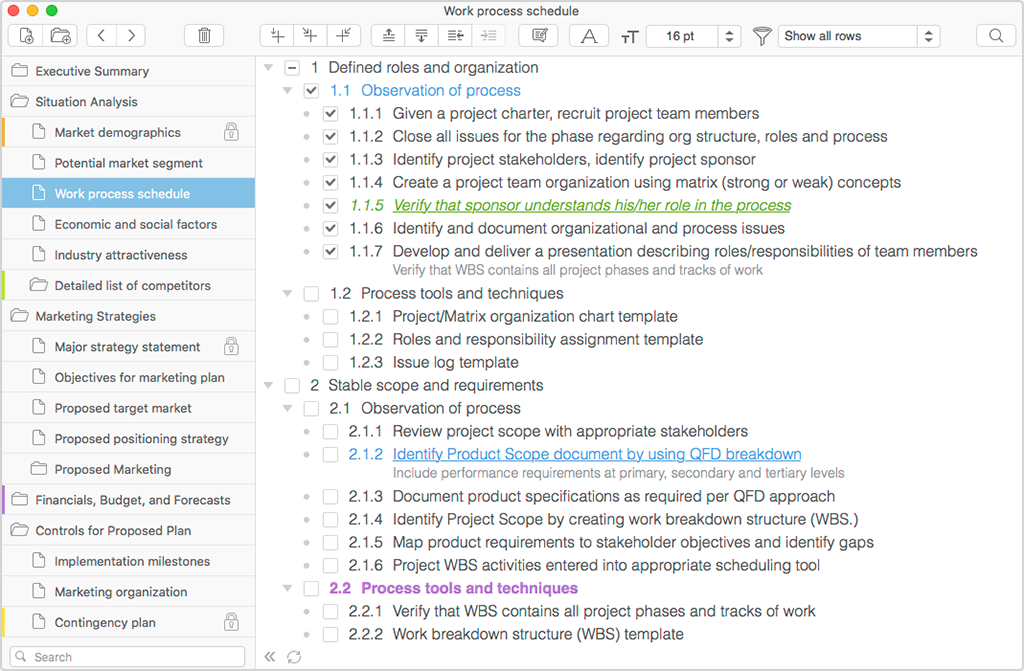Screen dimensions: 1024x671
Task: Click the filter funnel icon
Action: (x=761, y=36)
